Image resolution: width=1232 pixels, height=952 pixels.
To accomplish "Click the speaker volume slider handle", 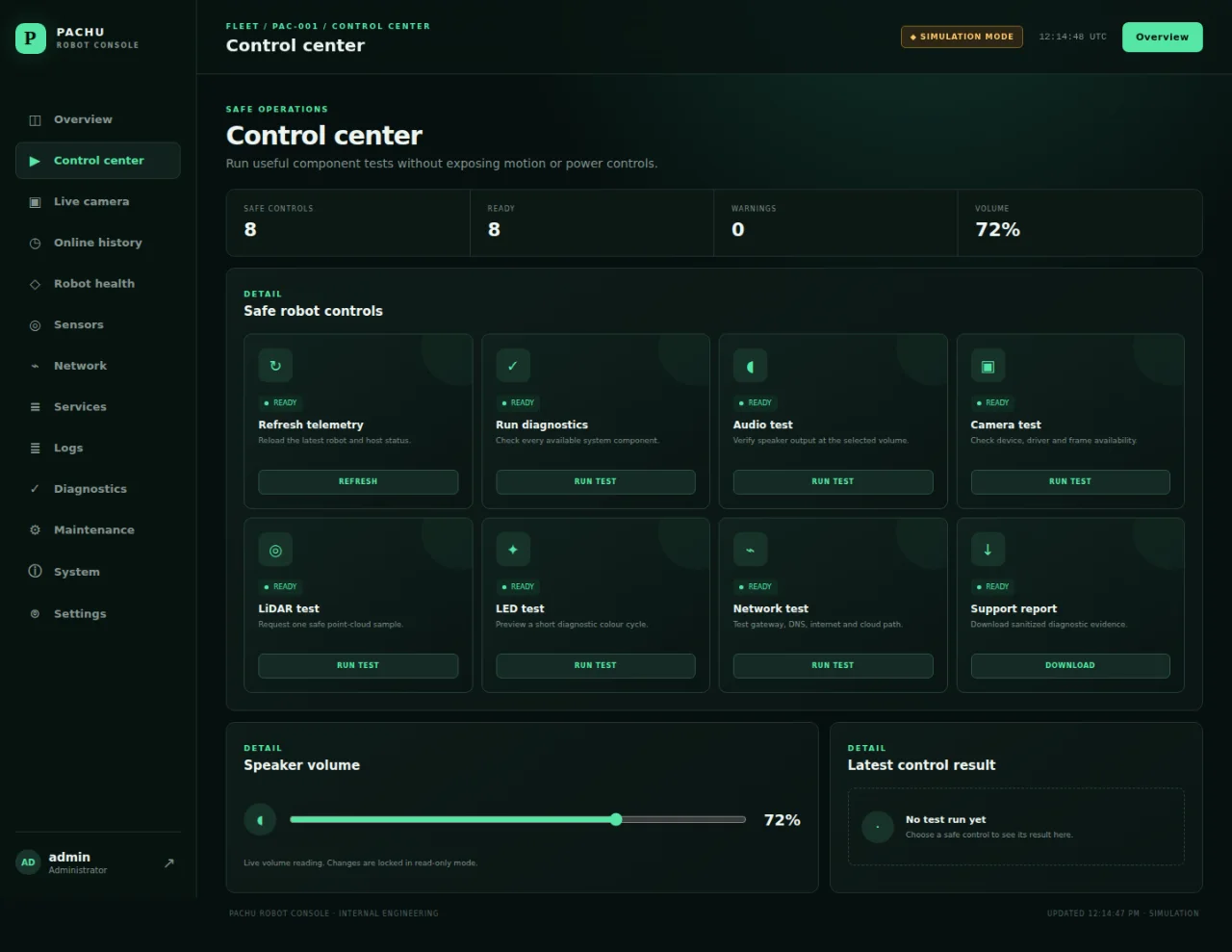I will point(616,820).
